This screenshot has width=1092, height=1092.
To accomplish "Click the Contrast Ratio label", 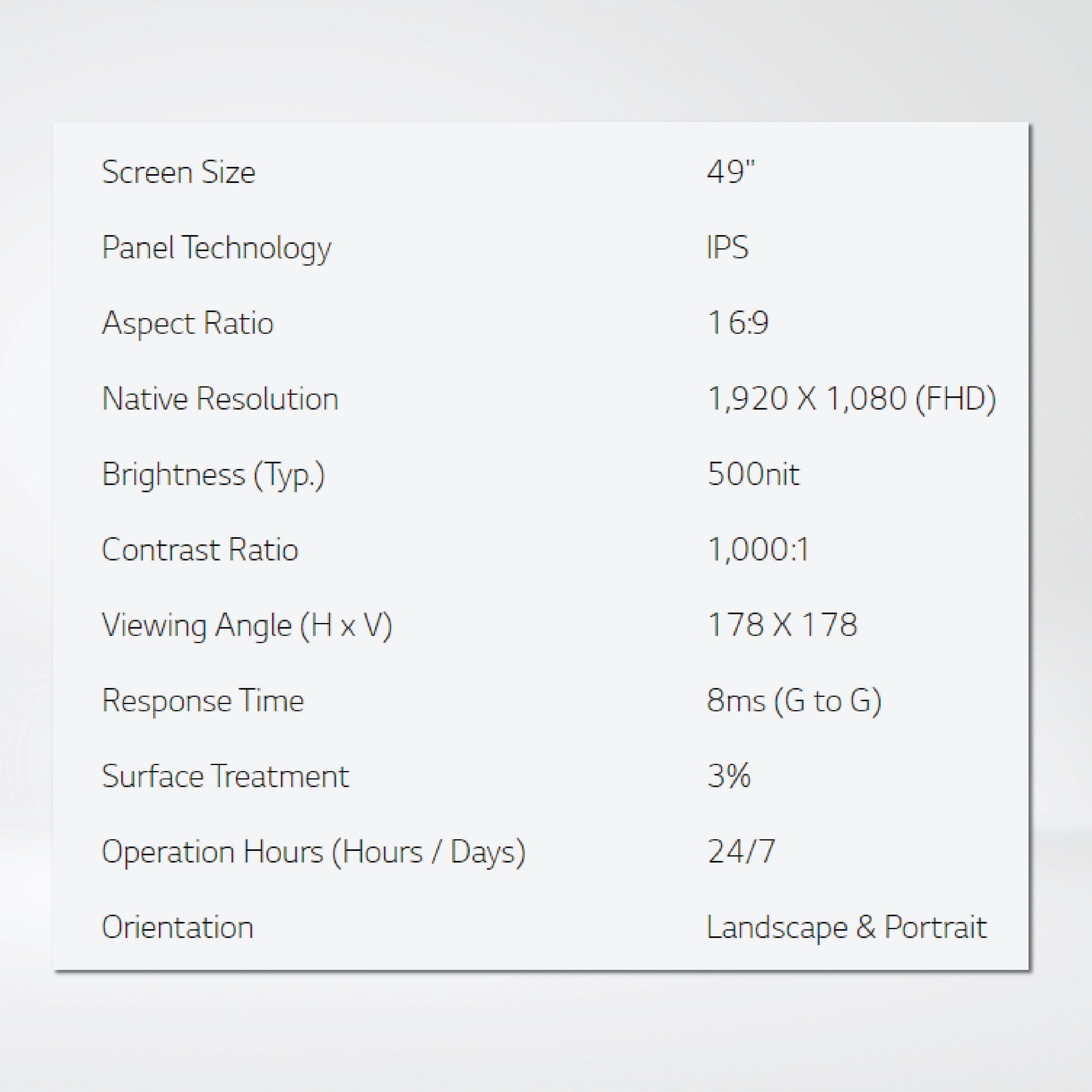I will point(199,550).
